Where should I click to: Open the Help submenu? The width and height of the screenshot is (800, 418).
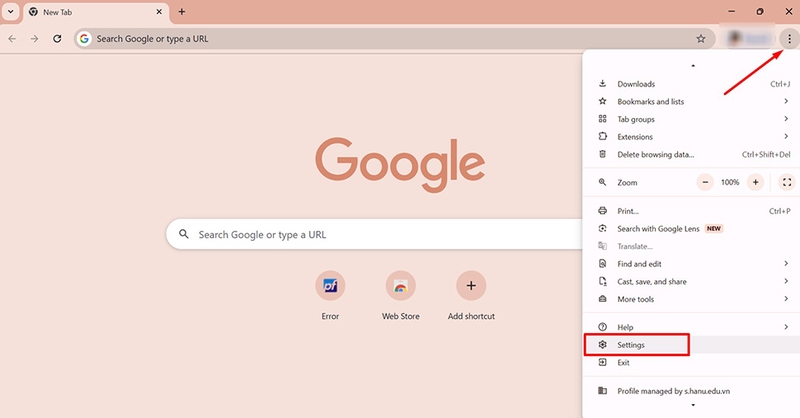[691, 327]
